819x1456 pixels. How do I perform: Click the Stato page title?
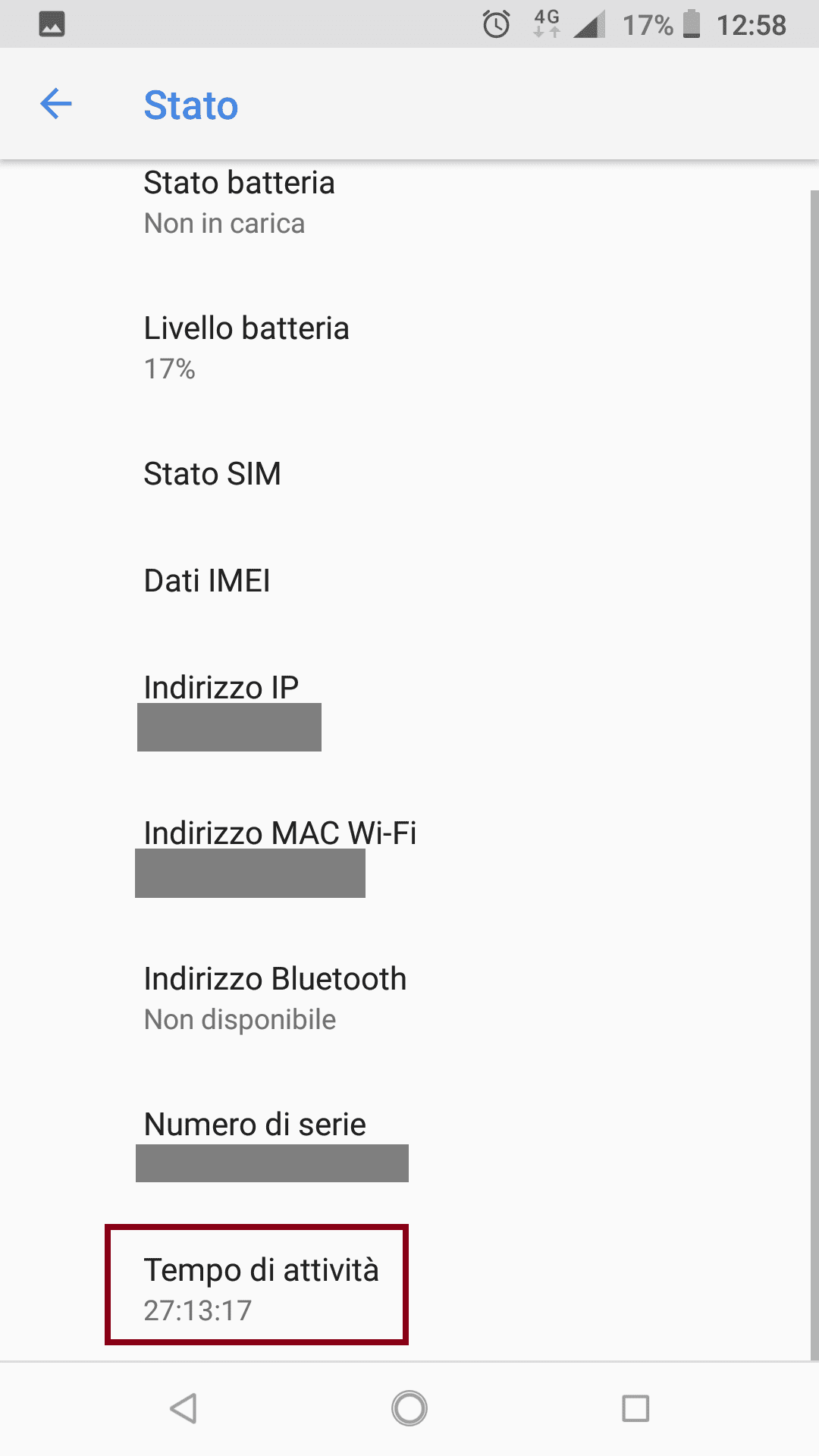pos(191,105)
